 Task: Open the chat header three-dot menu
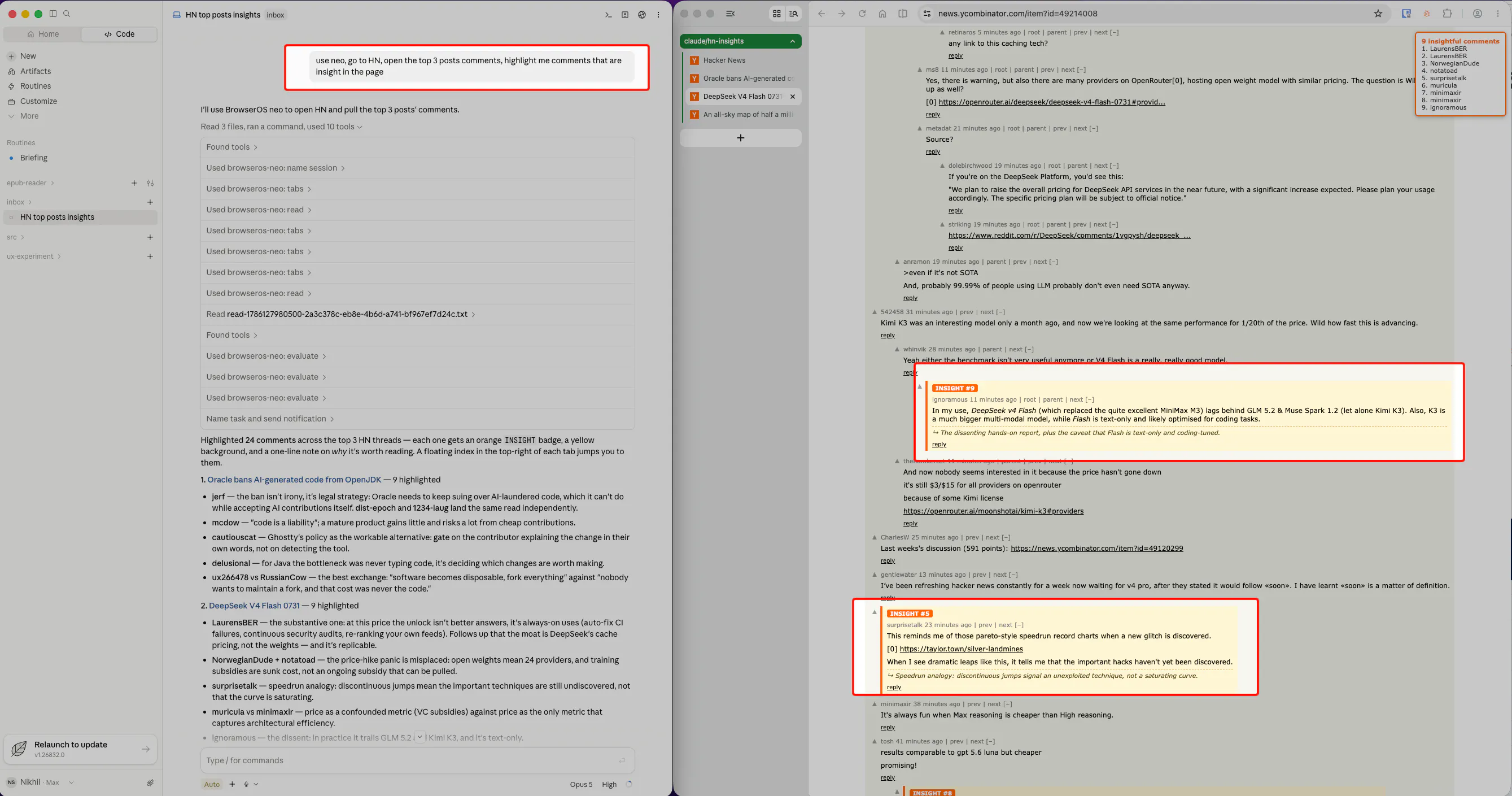tap(658, 15)
